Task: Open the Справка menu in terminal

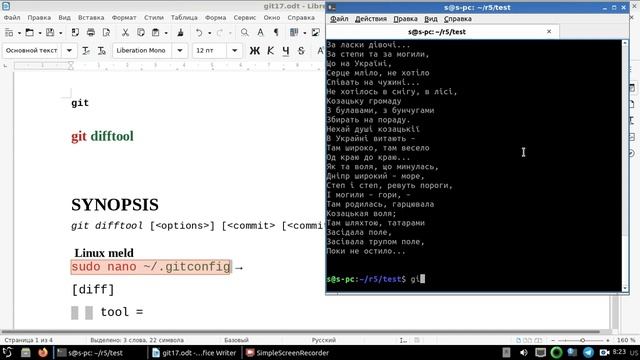Action: pyautogui.click(x=458, y=19)
